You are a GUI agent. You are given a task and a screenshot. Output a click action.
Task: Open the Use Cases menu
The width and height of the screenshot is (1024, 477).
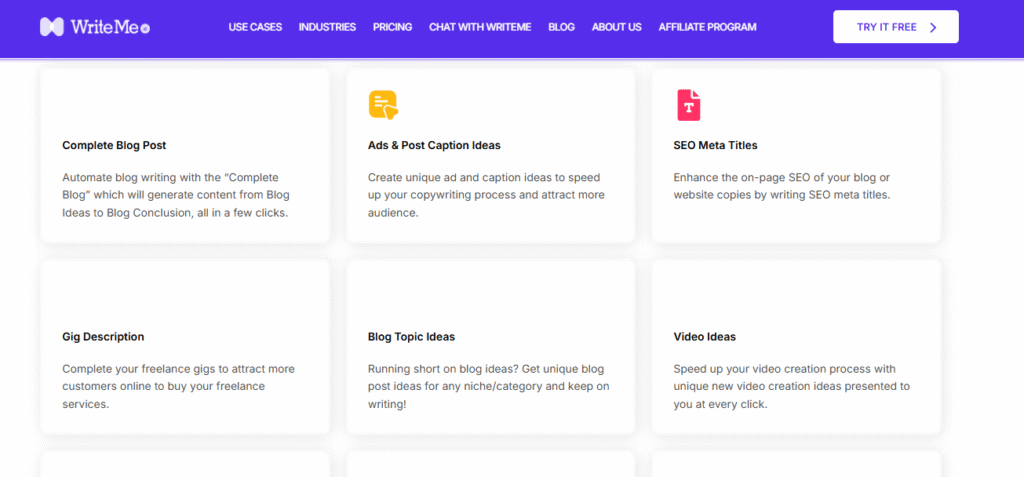(x=255, y=27)
